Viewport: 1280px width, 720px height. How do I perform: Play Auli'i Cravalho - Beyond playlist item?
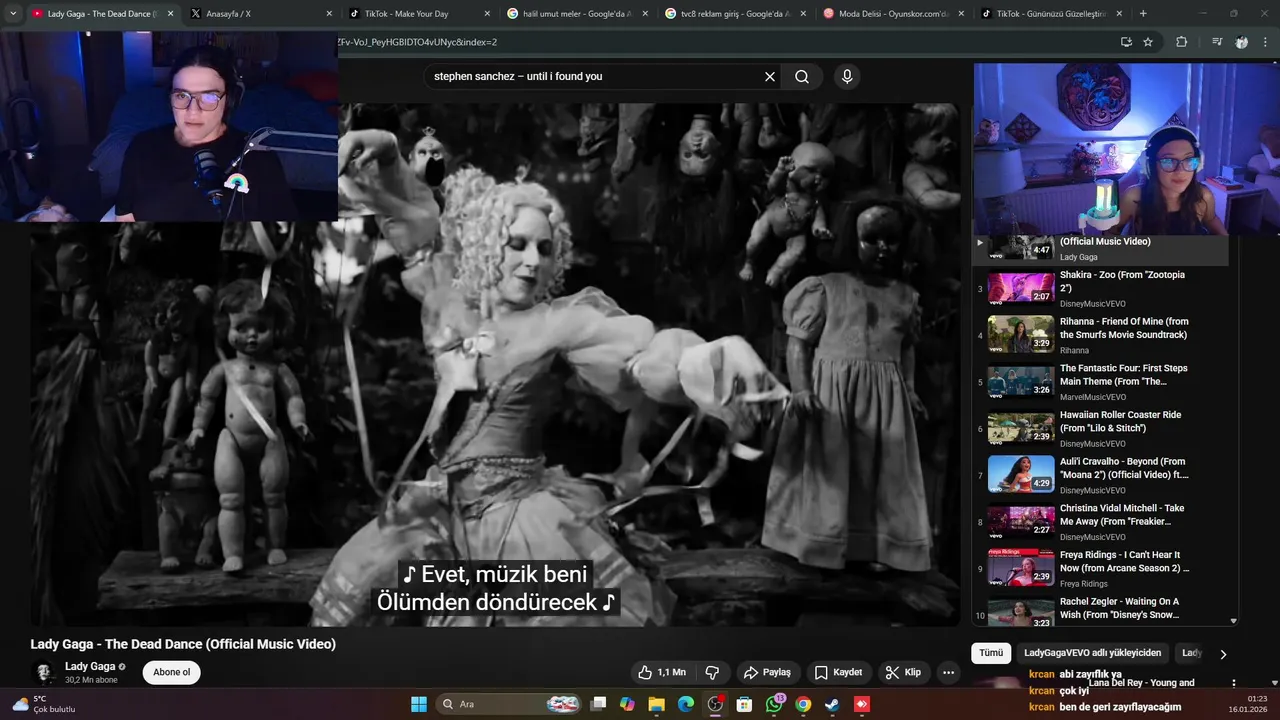coord(1100,475)
